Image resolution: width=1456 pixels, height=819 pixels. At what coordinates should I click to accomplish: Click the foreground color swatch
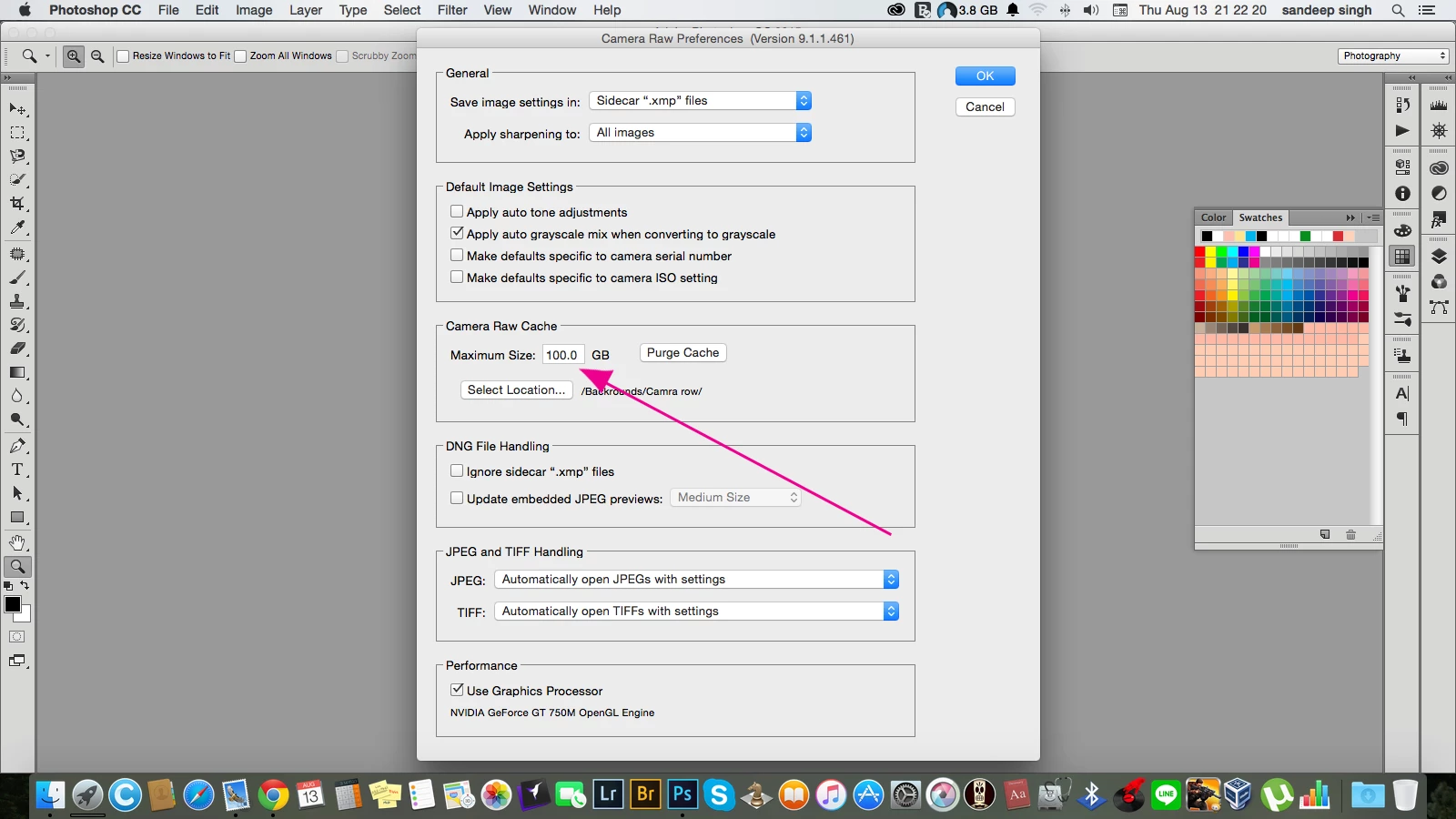pyautogui.click(x=13, y=604)
